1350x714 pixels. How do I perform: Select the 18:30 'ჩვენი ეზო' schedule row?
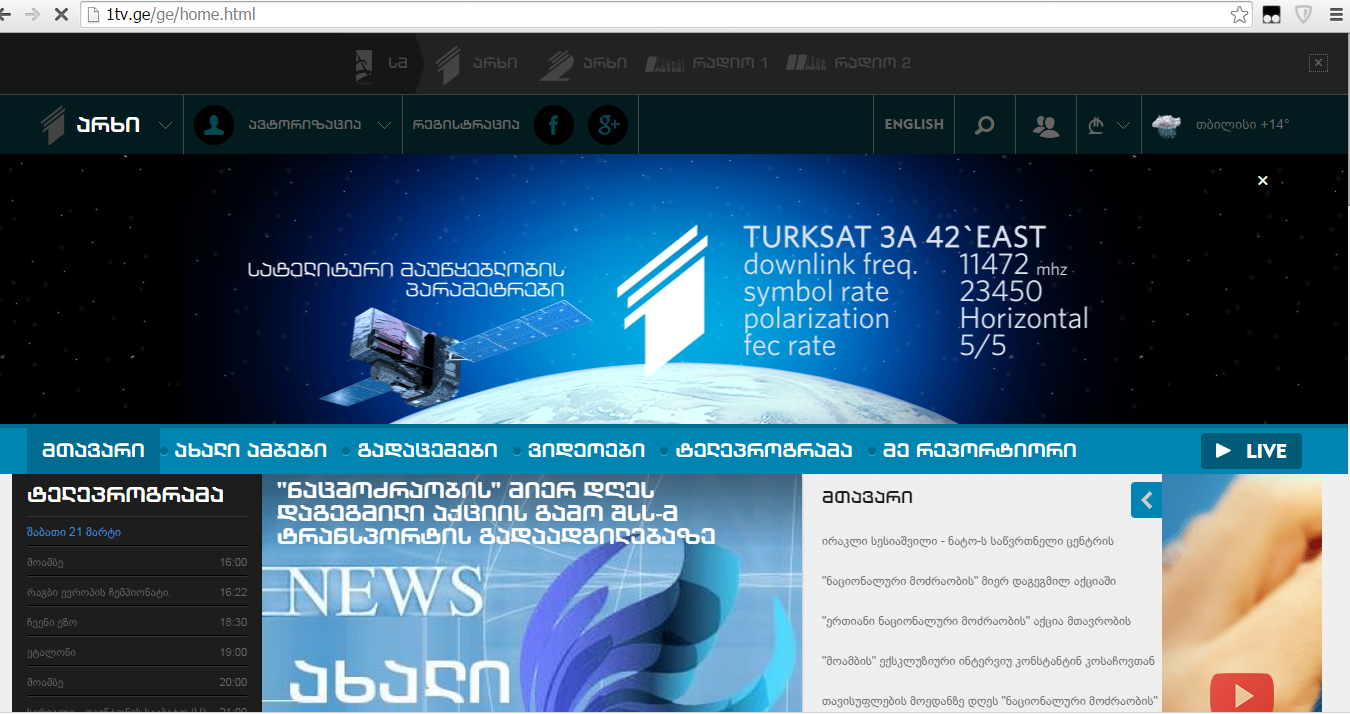coord(137,622)
